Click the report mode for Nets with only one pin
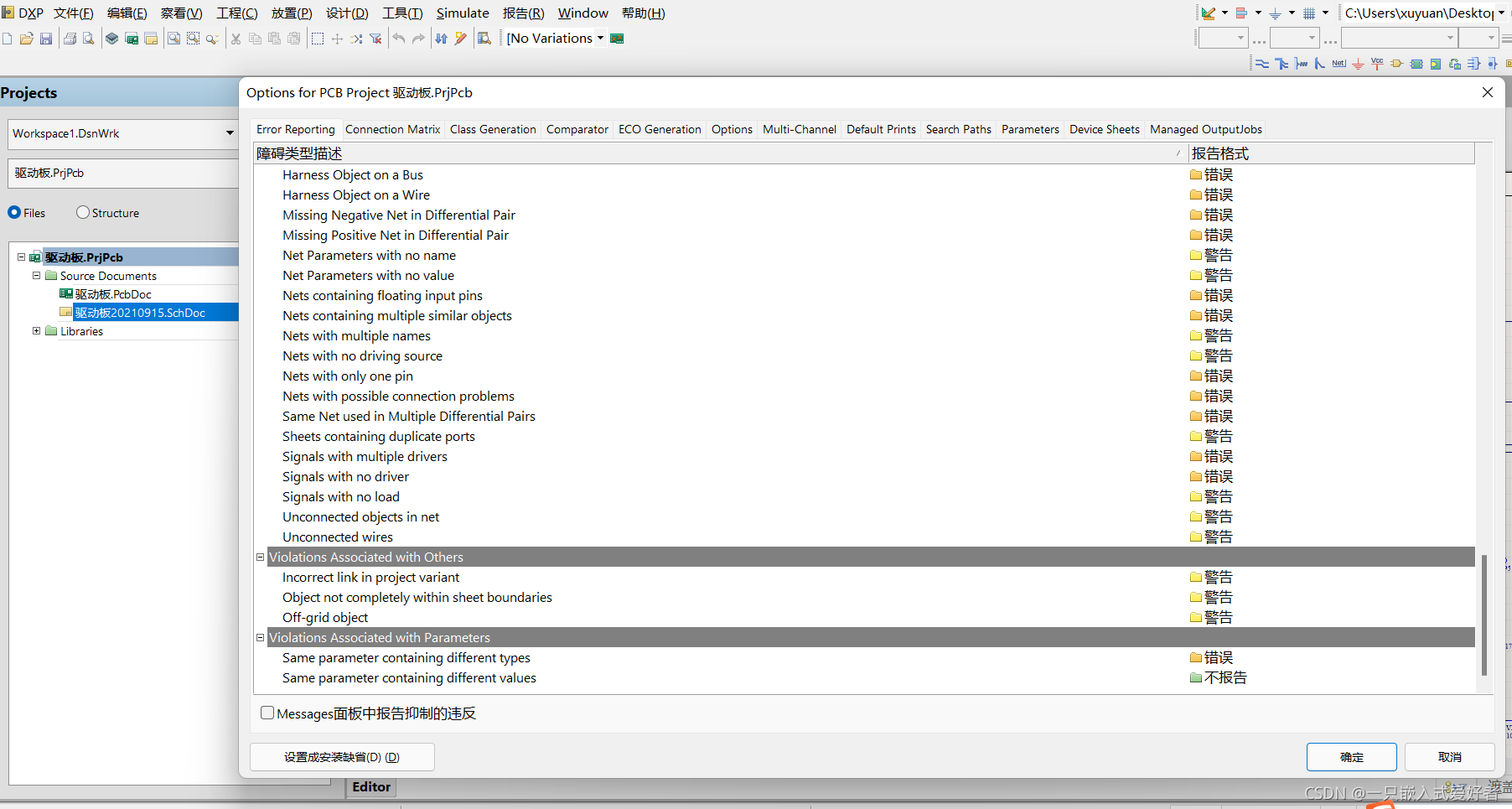 (1211, 376)
